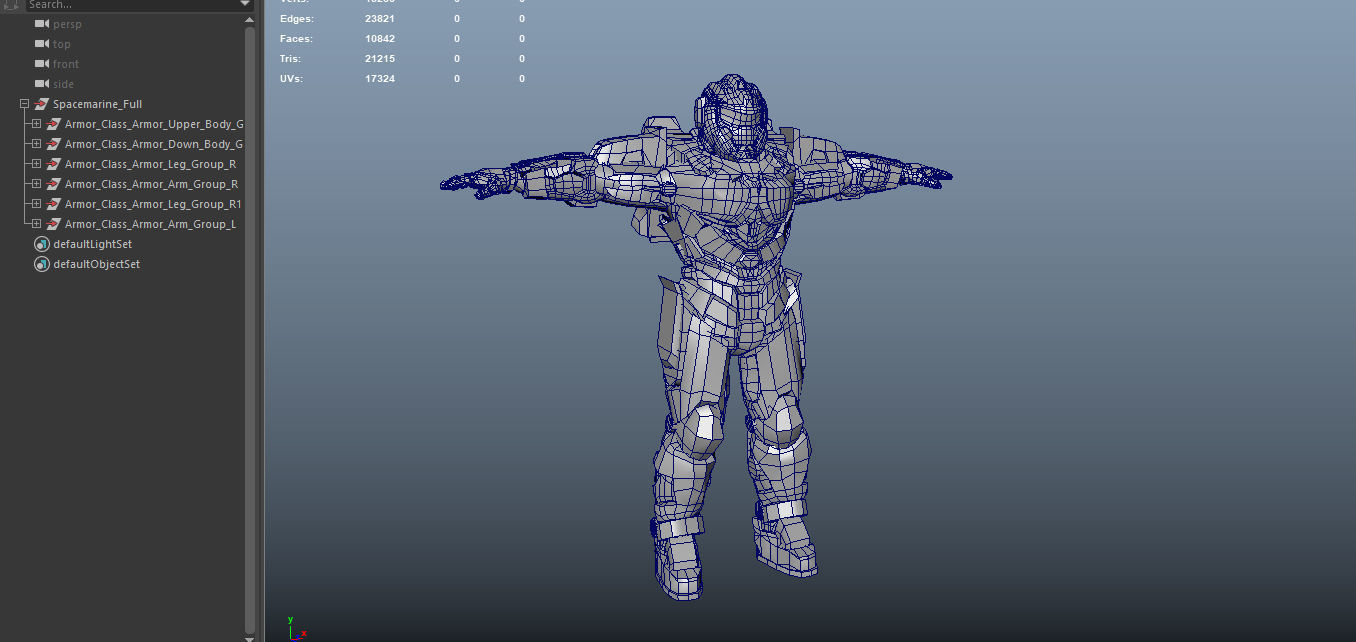Viewport: 1356px width, 642px height.
Task: Expand Armor_Class_Armor_Arm_Group_R node
Action: 36,184
